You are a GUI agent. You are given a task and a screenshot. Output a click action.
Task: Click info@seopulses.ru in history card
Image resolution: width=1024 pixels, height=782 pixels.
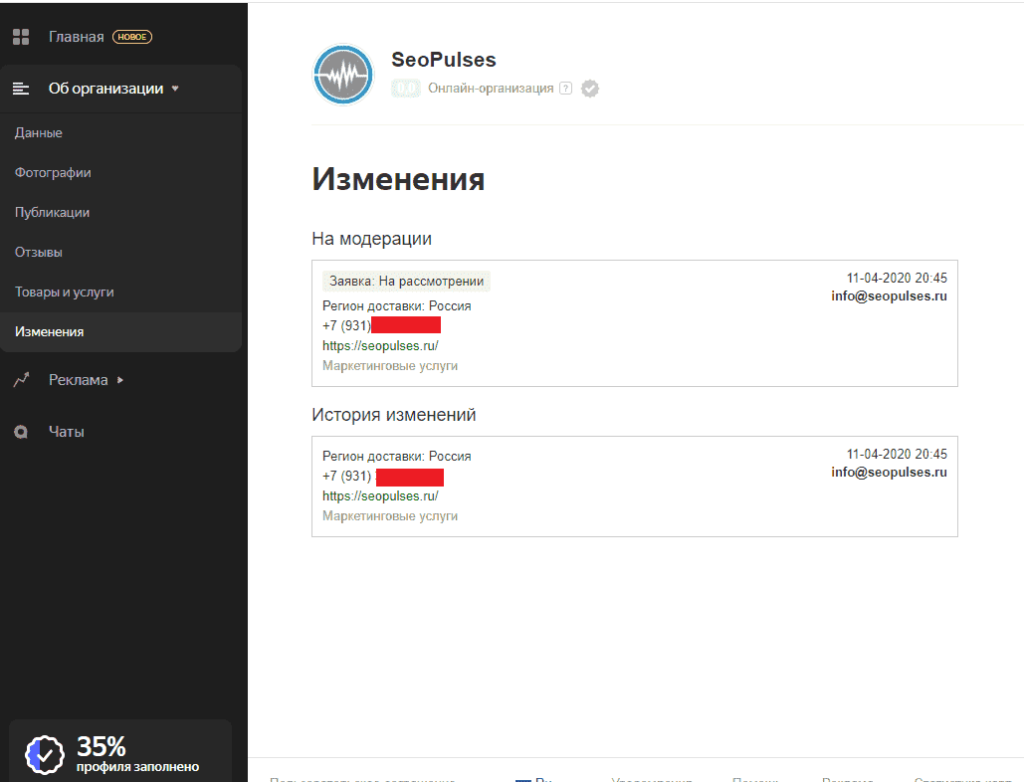click(889, 472)
